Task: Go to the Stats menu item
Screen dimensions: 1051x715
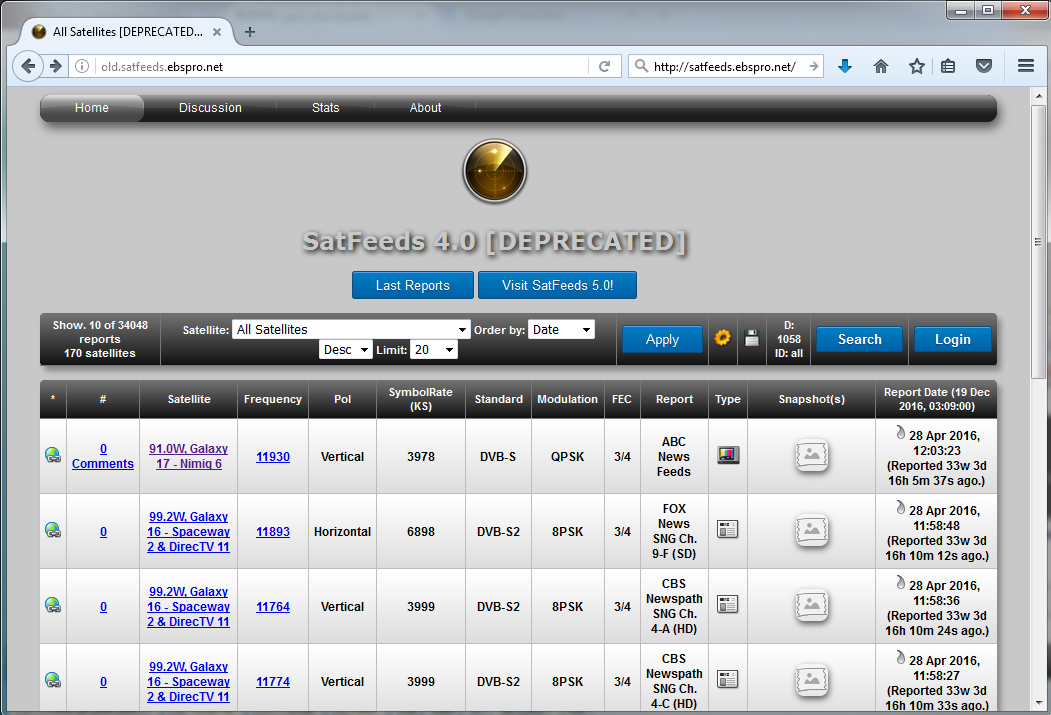Action: point(325,108)
